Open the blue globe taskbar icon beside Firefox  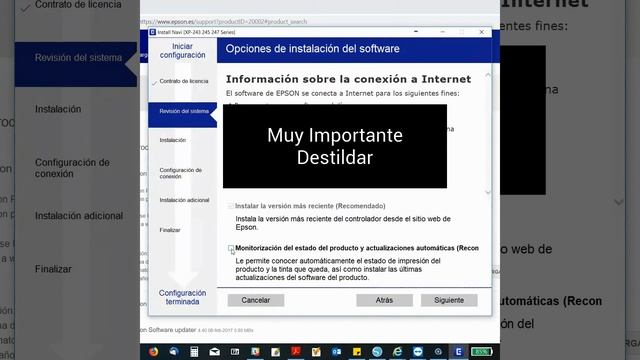(x=174, y=351)
